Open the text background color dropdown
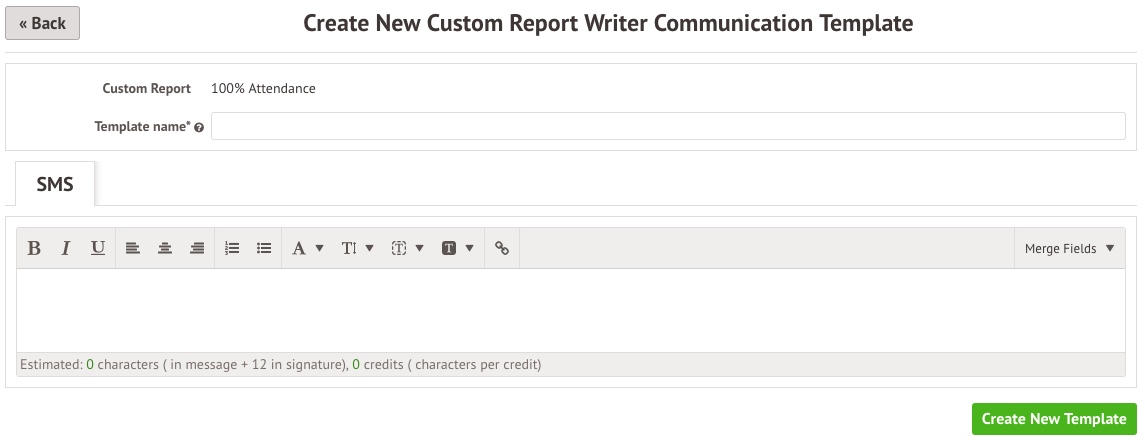Screen dimensions: 1145x446 (x=458, y=248)
